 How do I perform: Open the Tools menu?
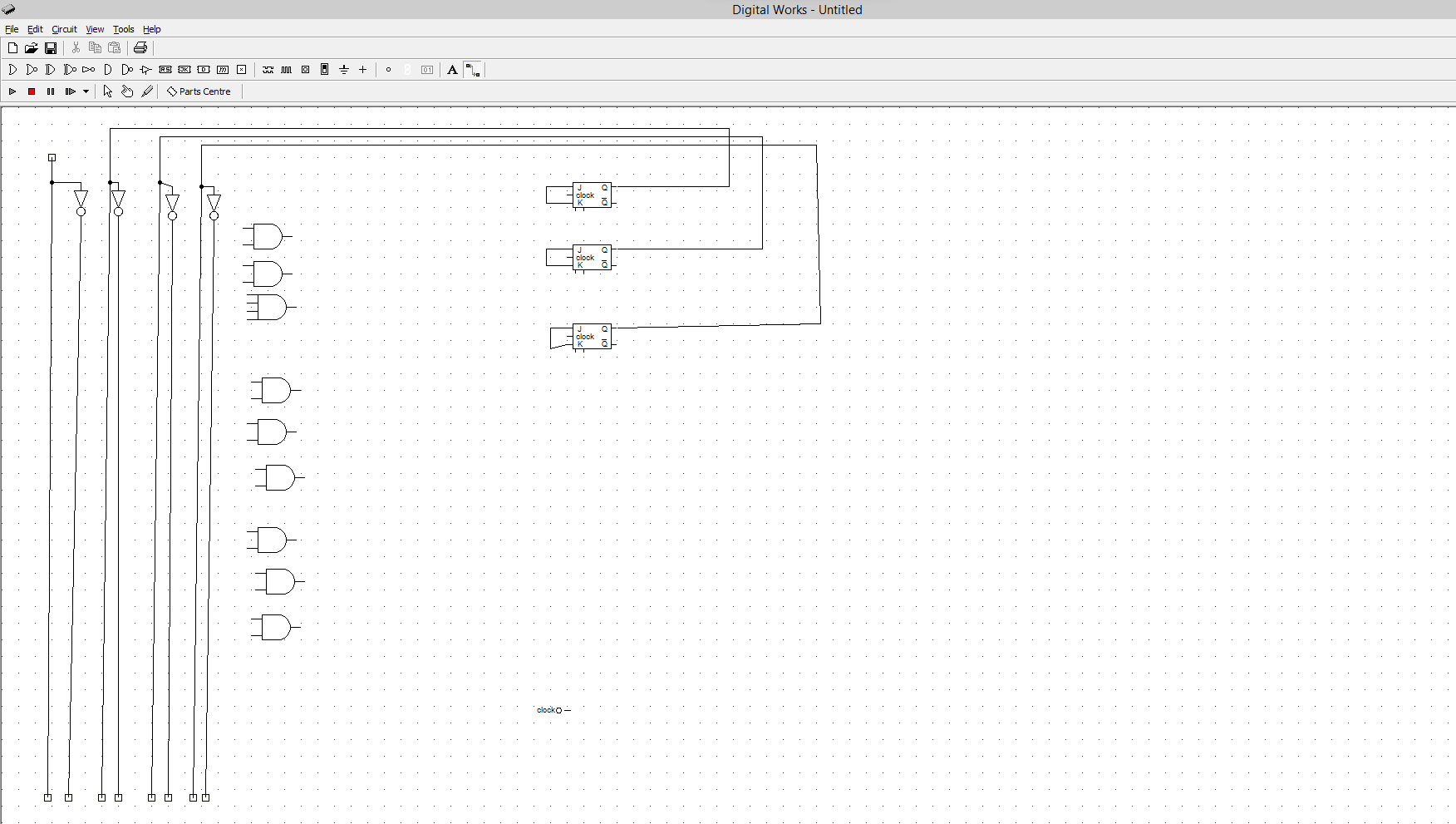pyautogui.click(x=123, y=29)
